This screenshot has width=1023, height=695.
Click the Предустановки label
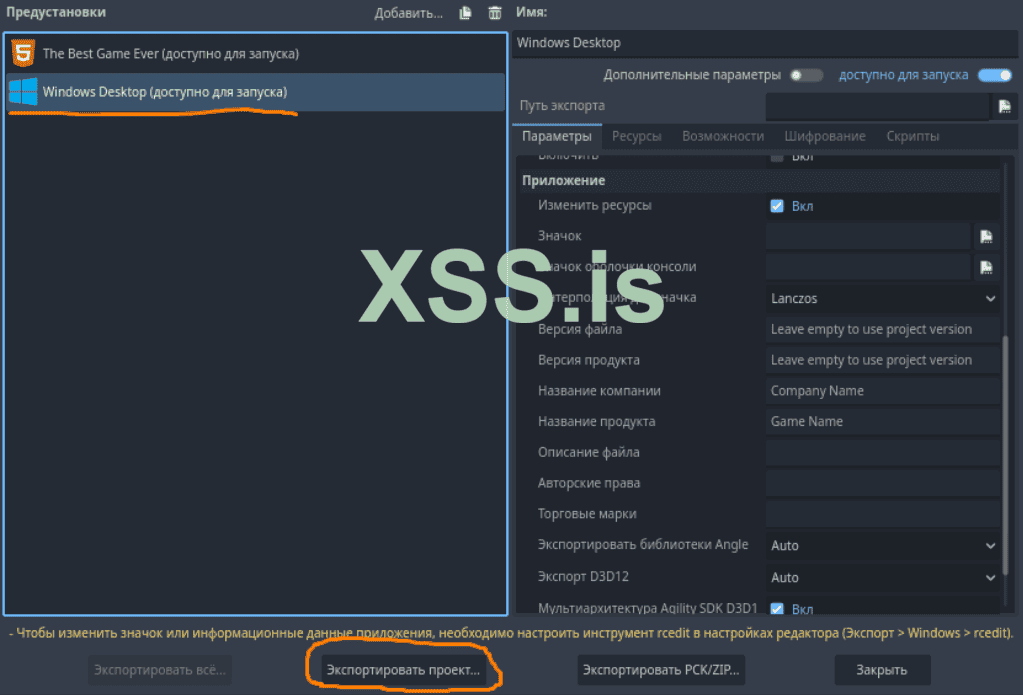click(x=56, y=12)
